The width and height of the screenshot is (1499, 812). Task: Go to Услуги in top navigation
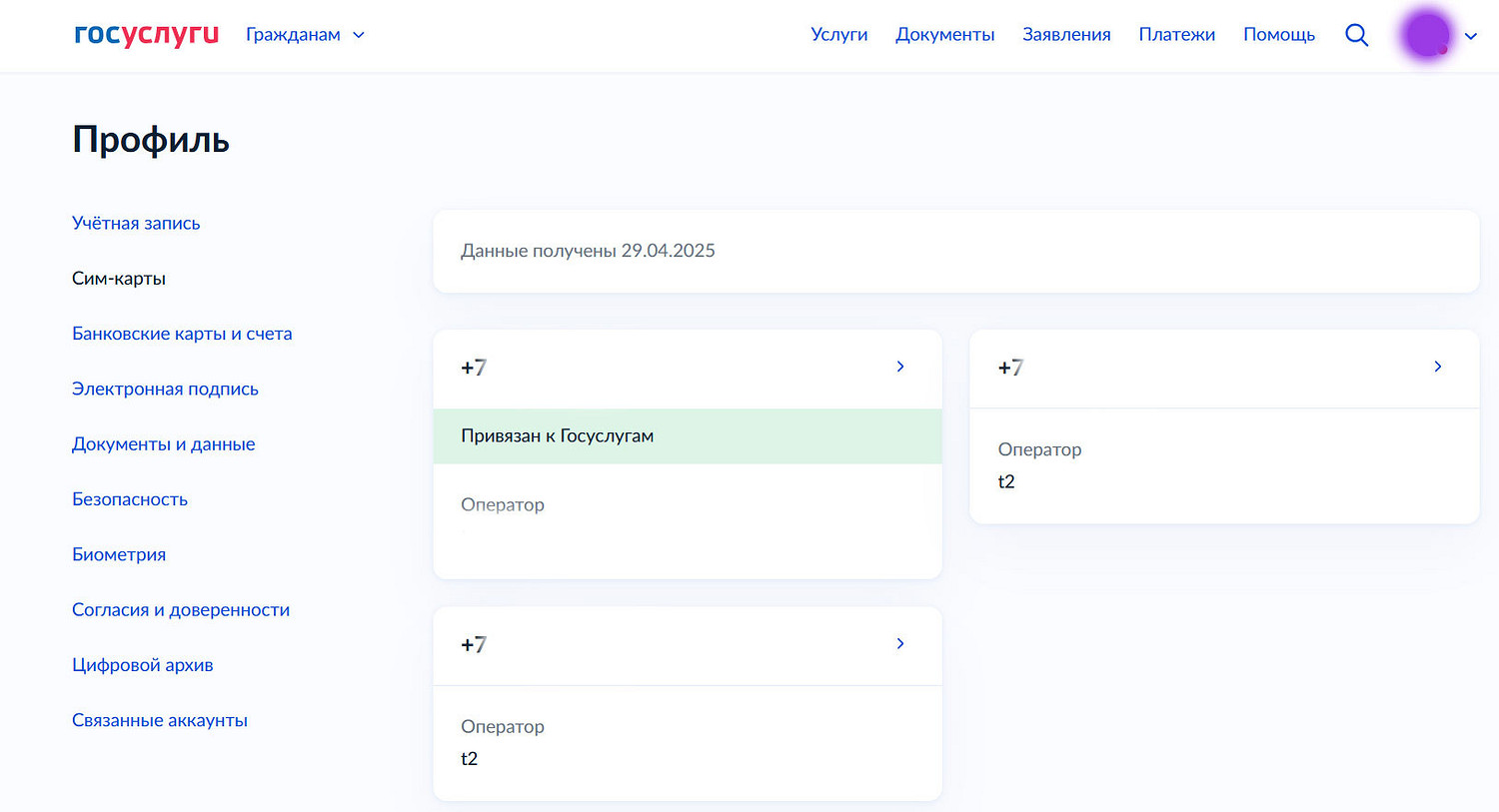coord(838,35)
